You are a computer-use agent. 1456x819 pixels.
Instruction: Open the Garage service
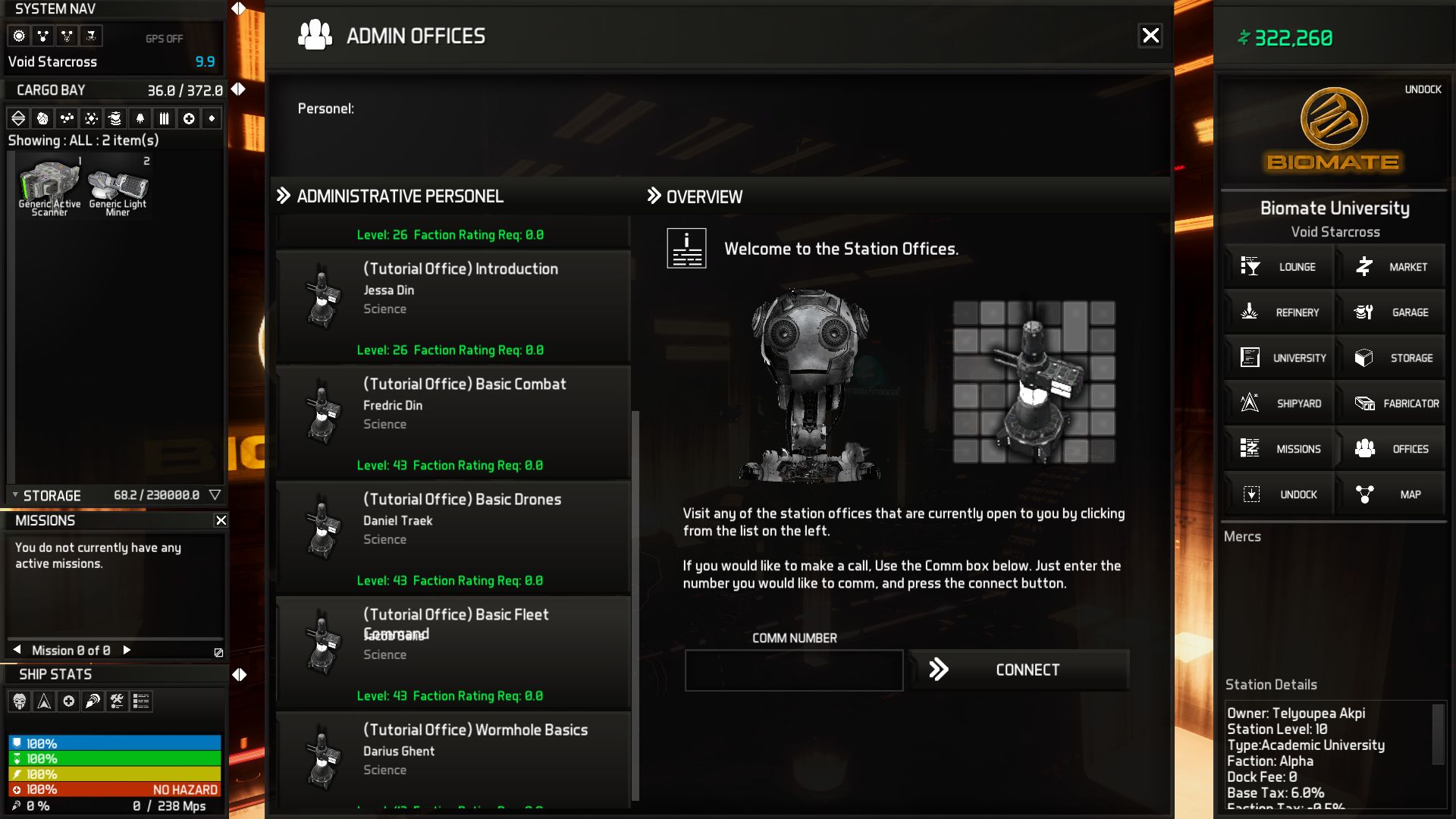coord(1391,312)
